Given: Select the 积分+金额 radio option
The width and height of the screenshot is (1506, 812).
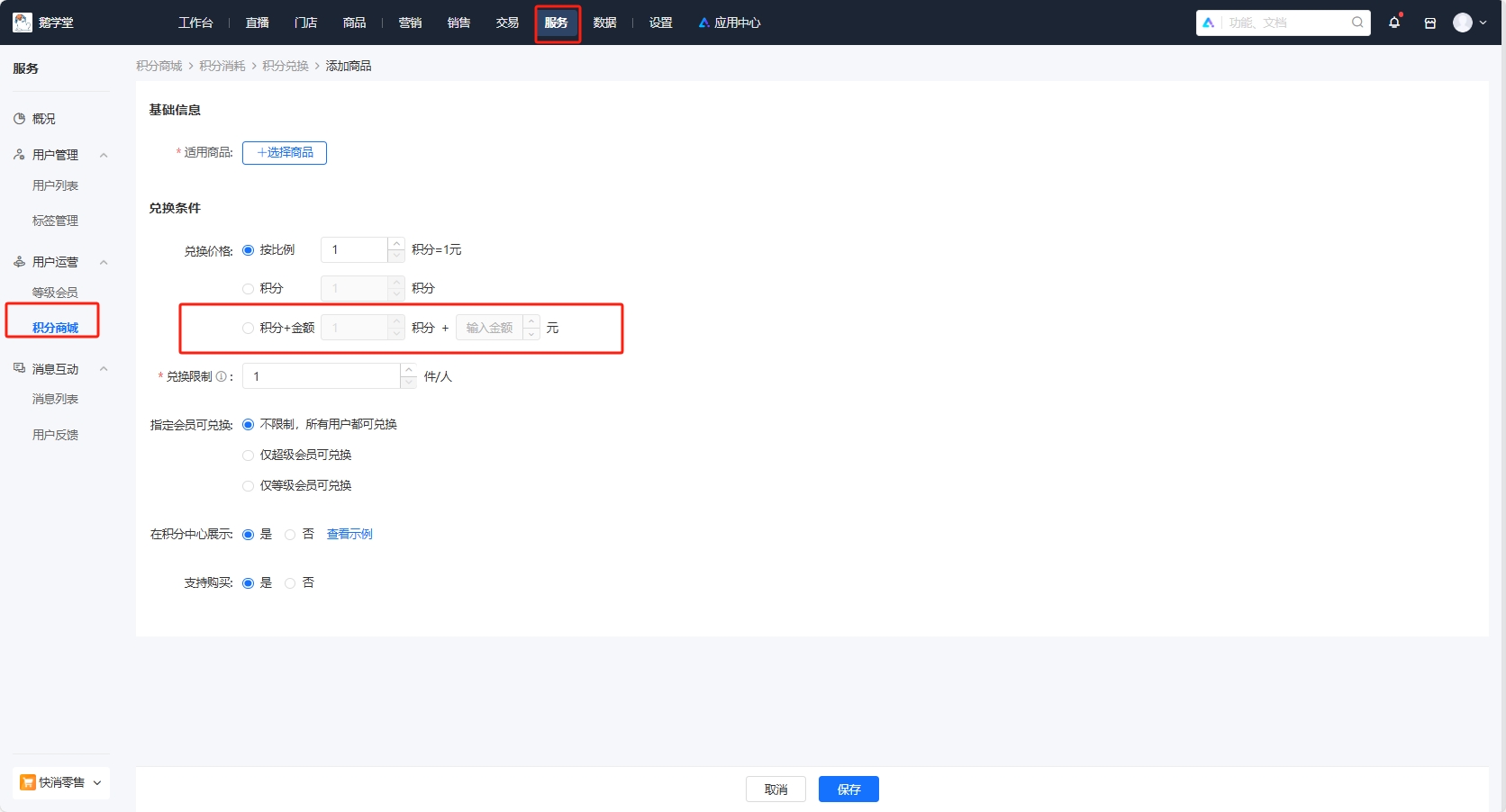Looking at the screenshot, I should point(249,328).
